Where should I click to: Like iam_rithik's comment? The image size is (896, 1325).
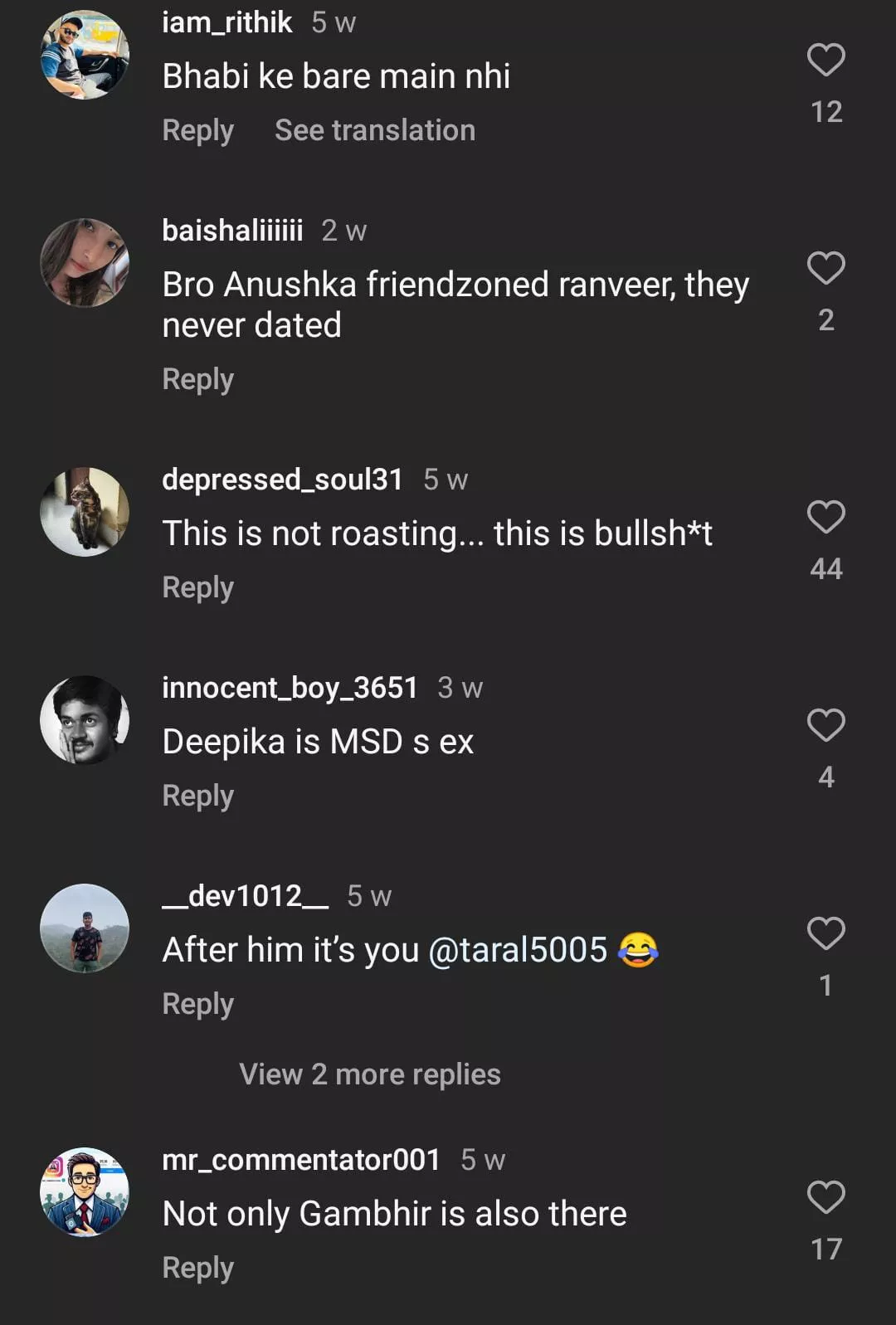point(825,61)
